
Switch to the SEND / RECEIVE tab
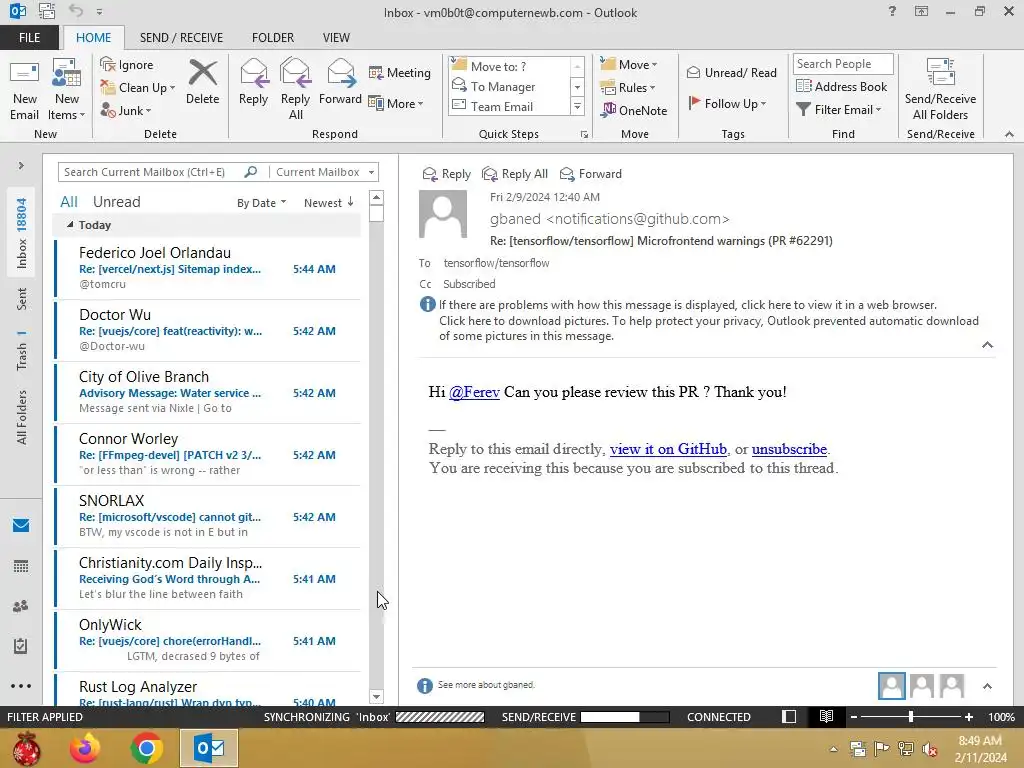182,38
